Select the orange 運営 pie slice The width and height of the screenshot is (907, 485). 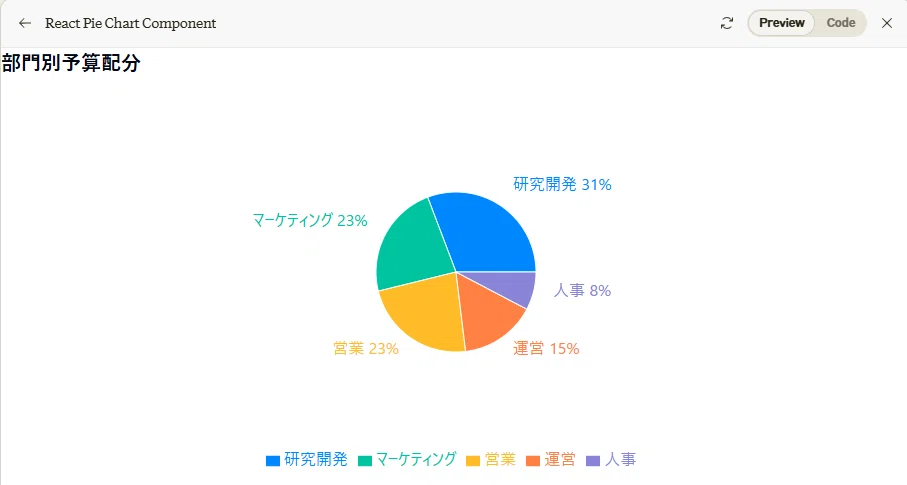tap(489, 315)
